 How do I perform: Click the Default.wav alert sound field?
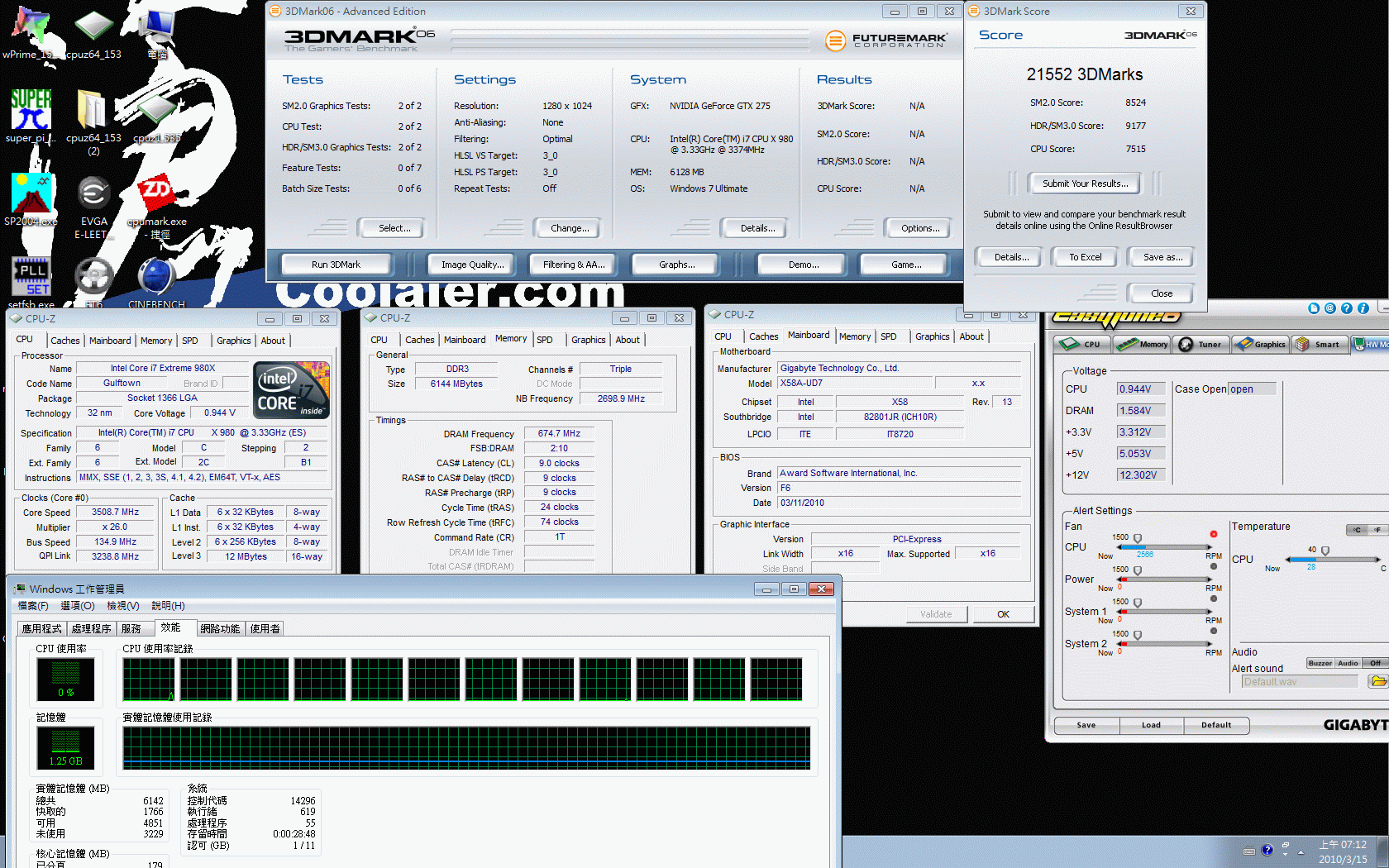click(x=1300, y=682)
